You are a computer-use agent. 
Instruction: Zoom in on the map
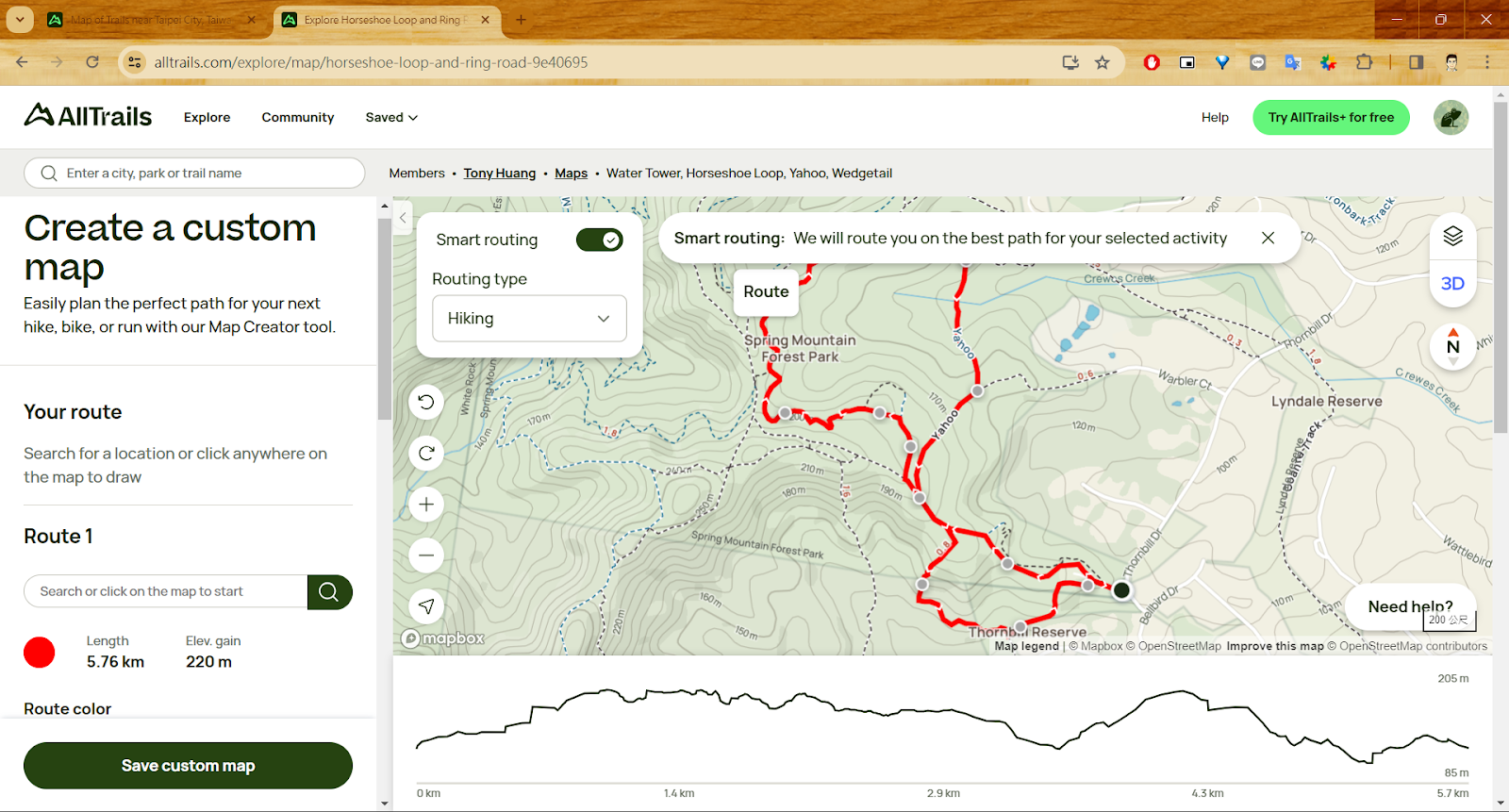point(426,505)
